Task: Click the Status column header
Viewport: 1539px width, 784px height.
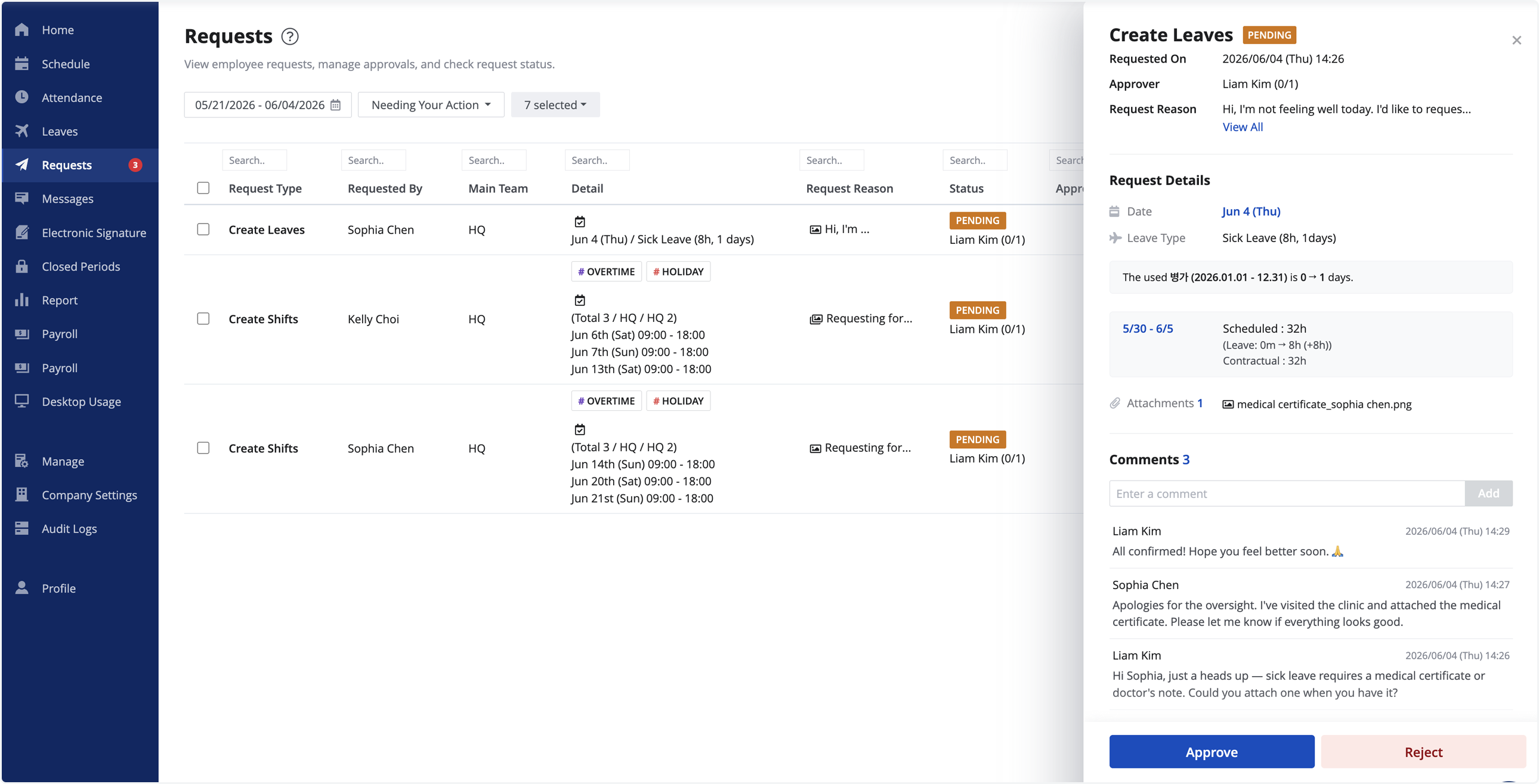Action: point(966,188)
